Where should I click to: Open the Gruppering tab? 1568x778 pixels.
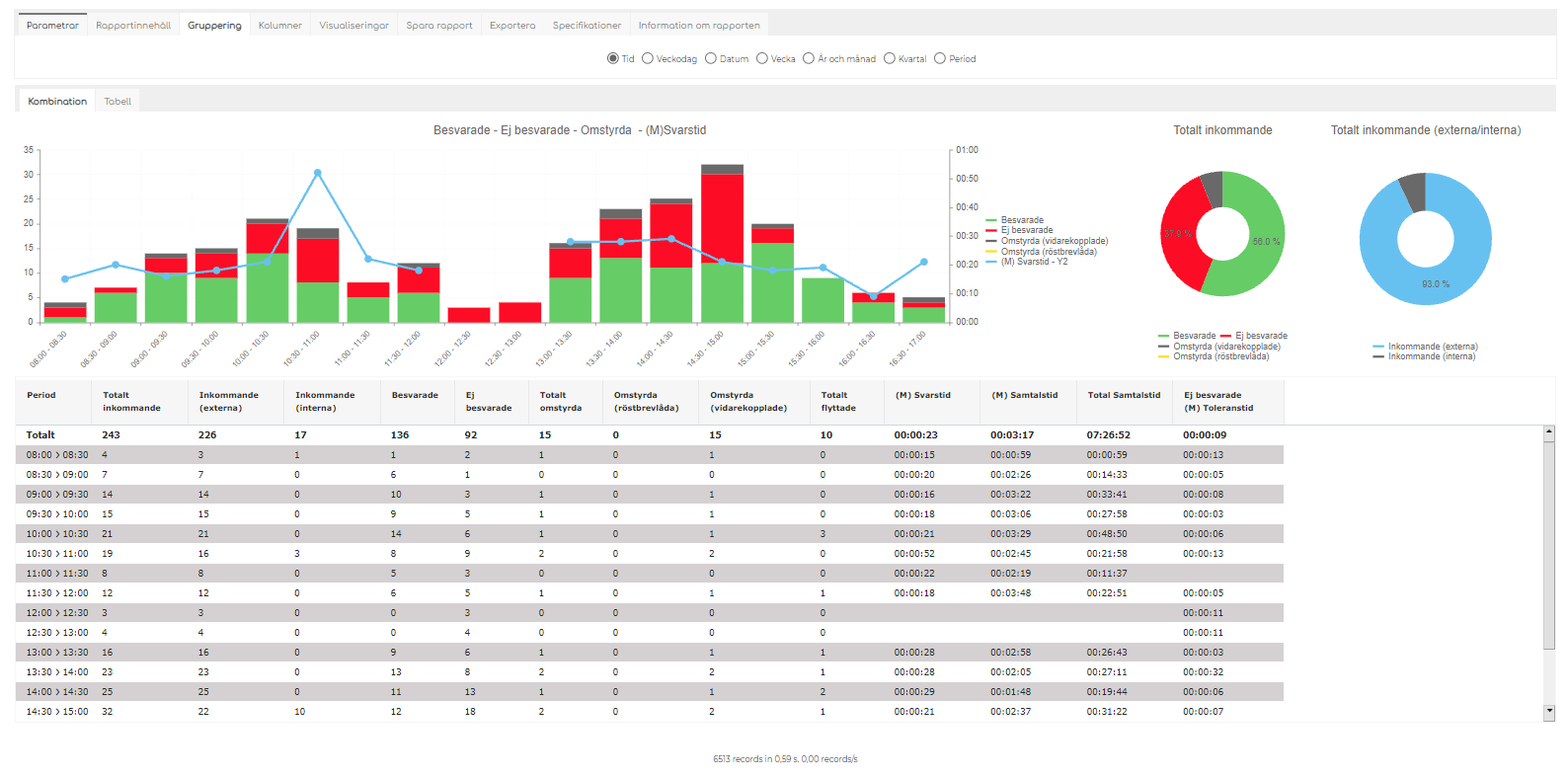tap(214, 25)
